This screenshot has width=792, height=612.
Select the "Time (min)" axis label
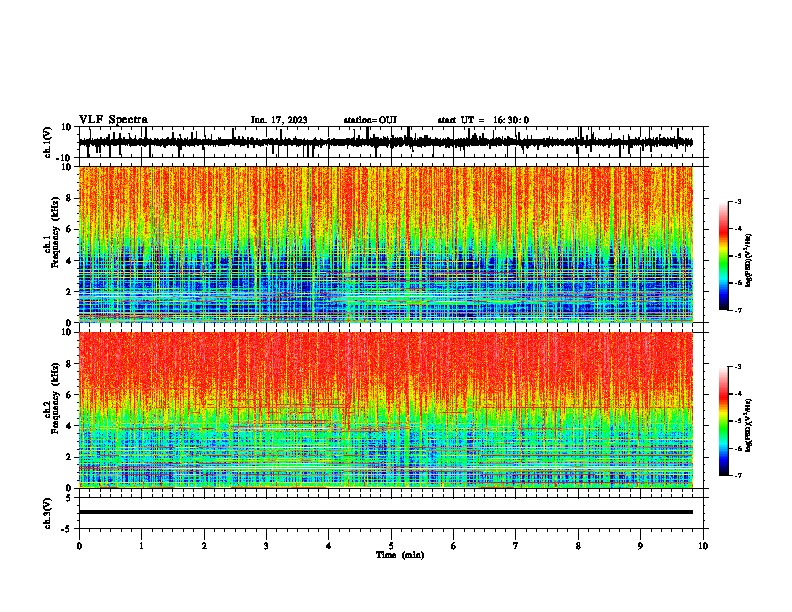click(400, 555)
